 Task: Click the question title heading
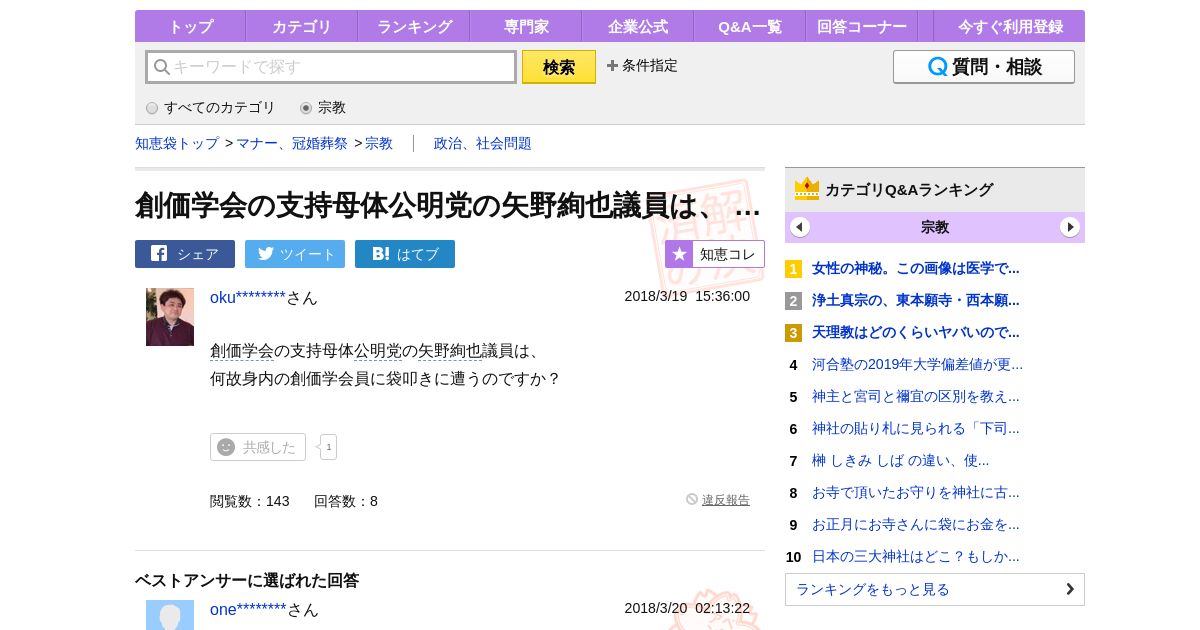448,205
